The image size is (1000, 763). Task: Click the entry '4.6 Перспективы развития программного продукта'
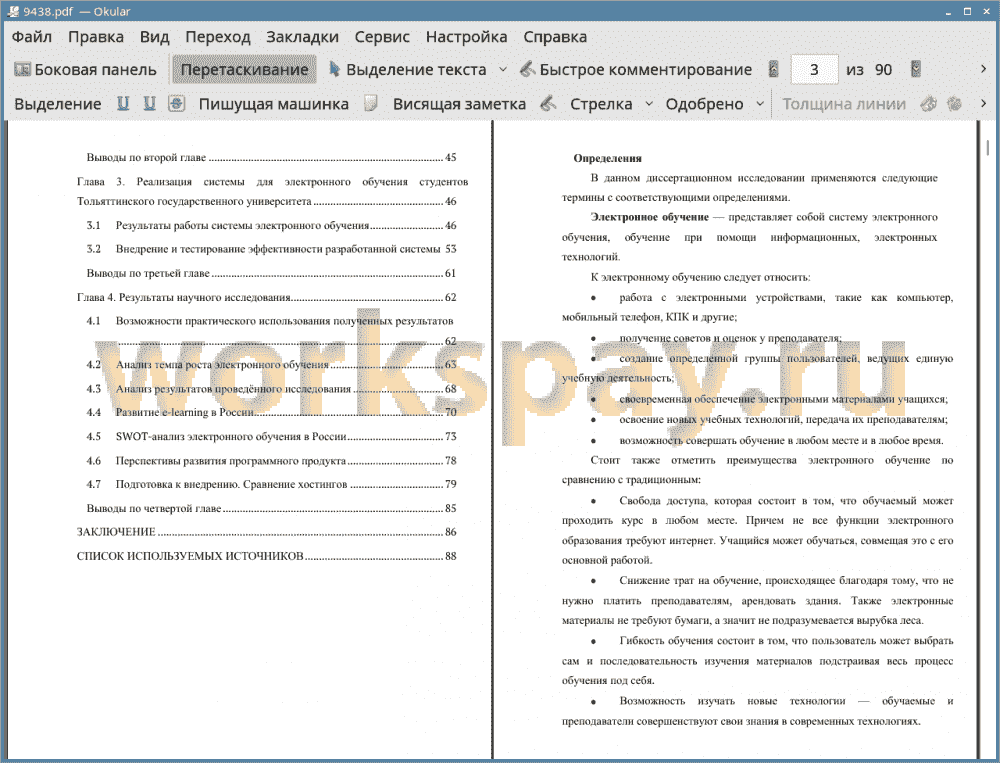(272, 461)
